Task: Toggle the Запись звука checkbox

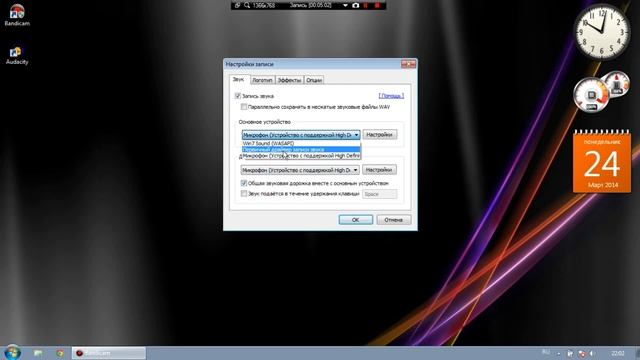Action: pos(238,96)
